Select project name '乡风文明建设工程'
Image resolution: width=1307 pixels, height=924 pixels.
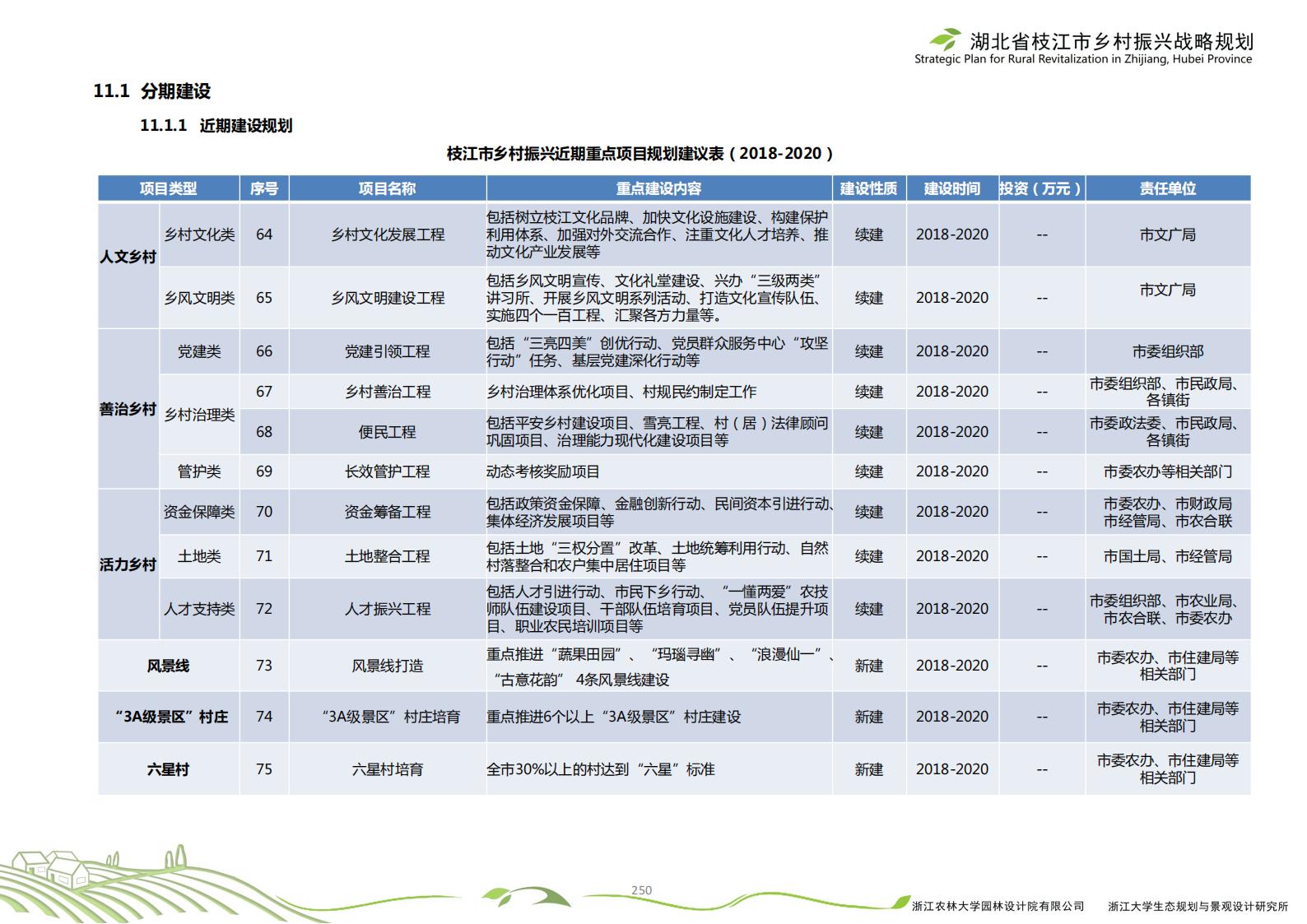(x=388, y=298)
